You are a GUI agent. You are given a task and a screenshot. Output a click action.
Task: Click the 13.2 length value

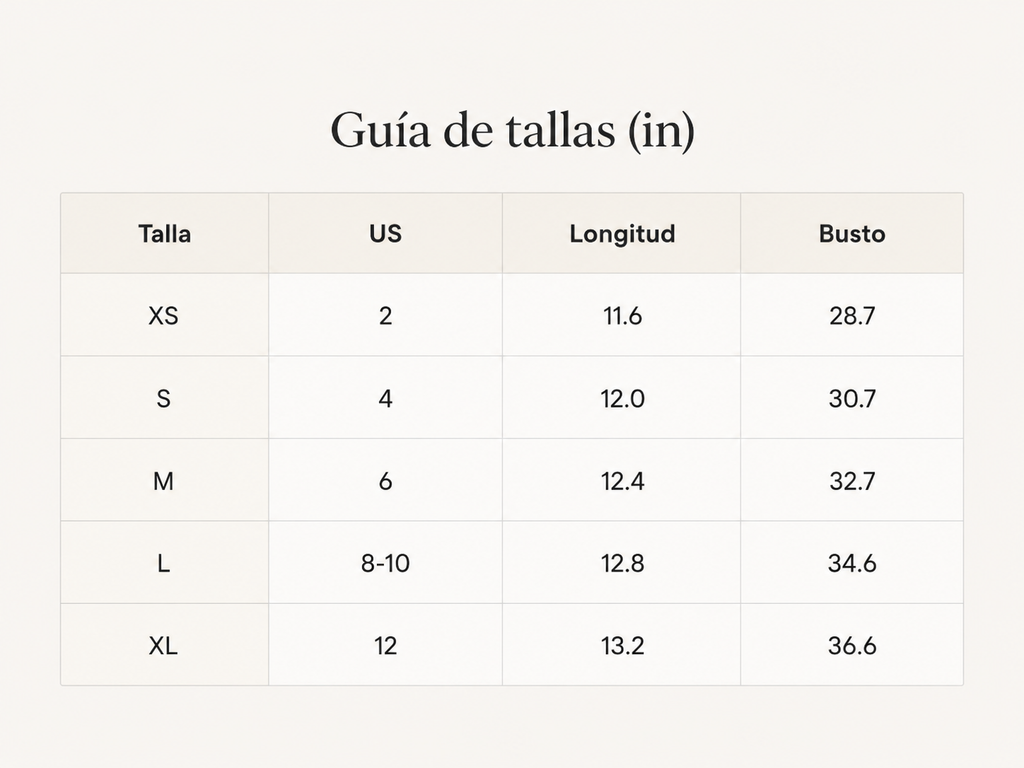[x=622, y=646]
